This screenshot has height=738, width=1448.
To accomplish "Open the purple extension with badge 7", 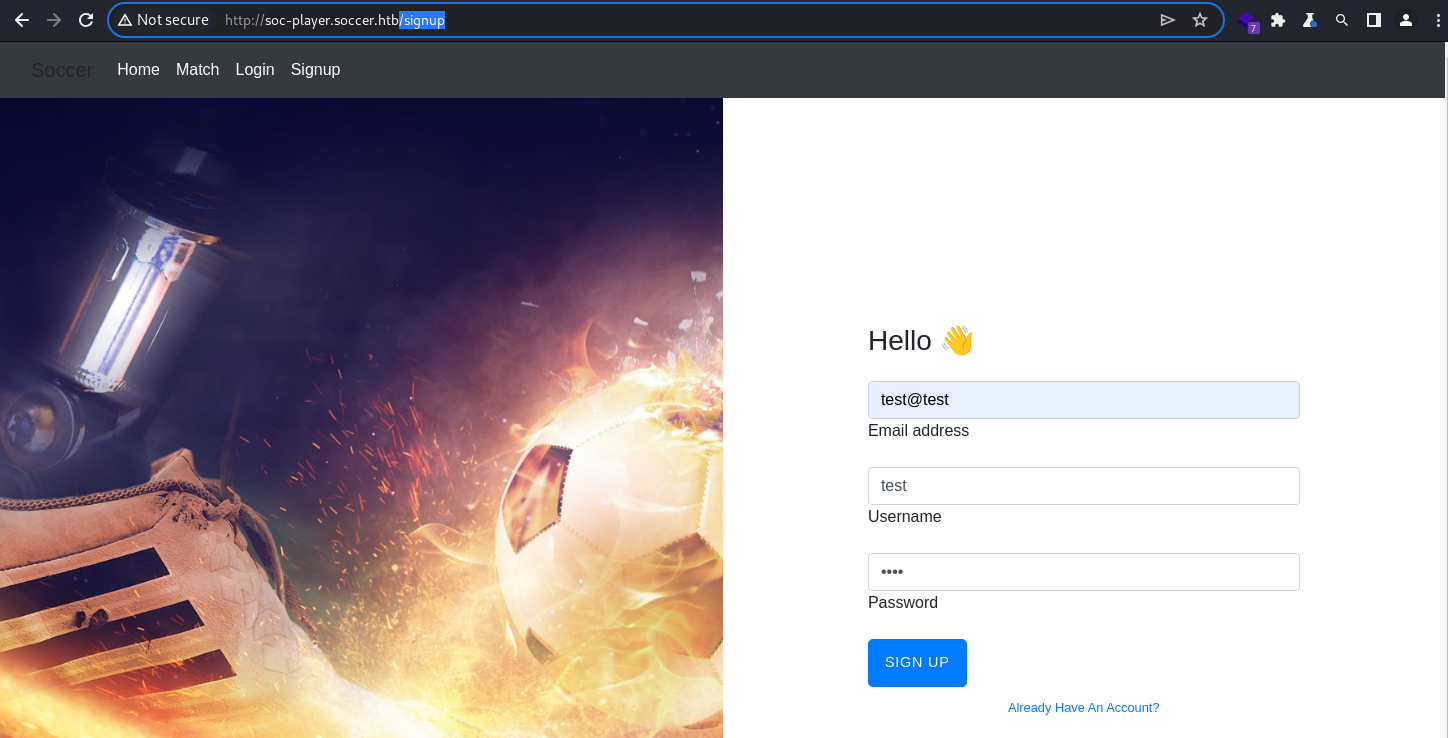I will click(x=1248, y=21).
